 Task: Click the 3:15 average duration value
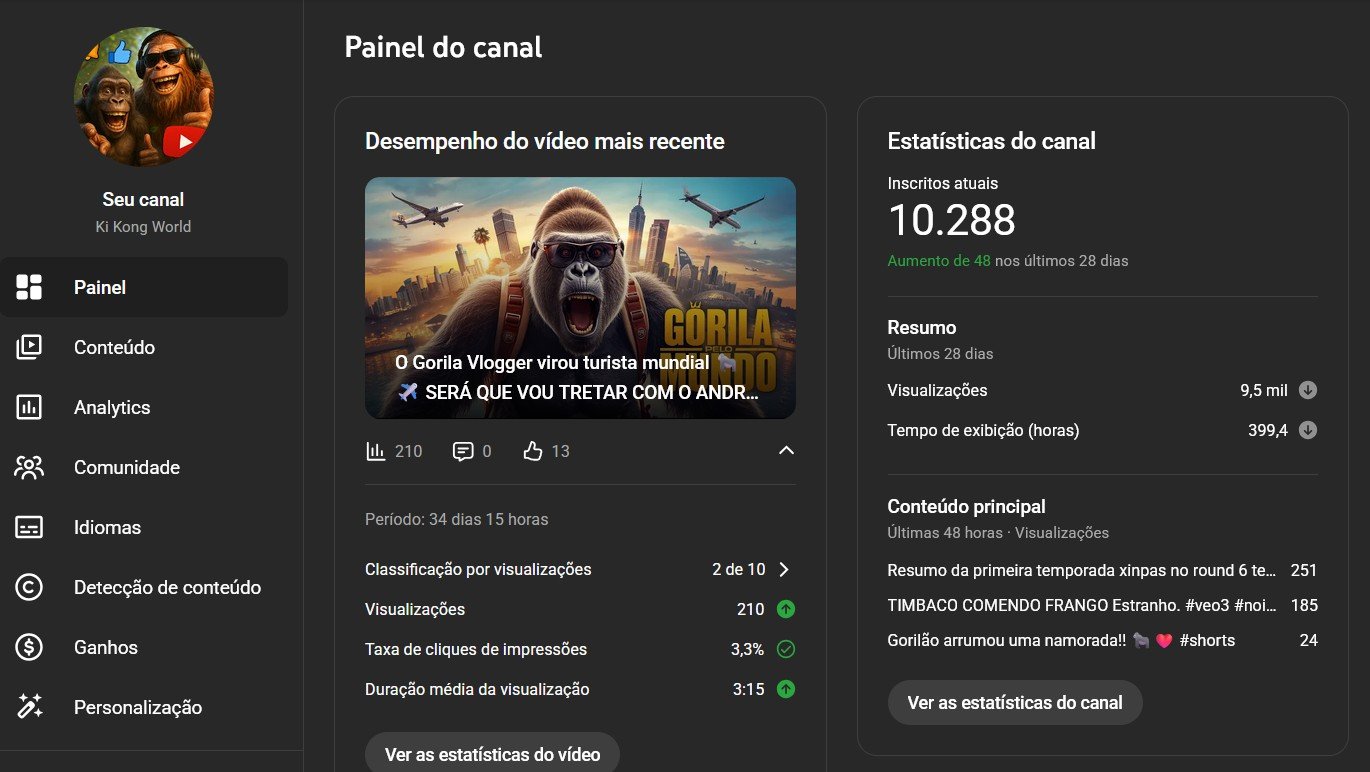click(x=749, y=689)
